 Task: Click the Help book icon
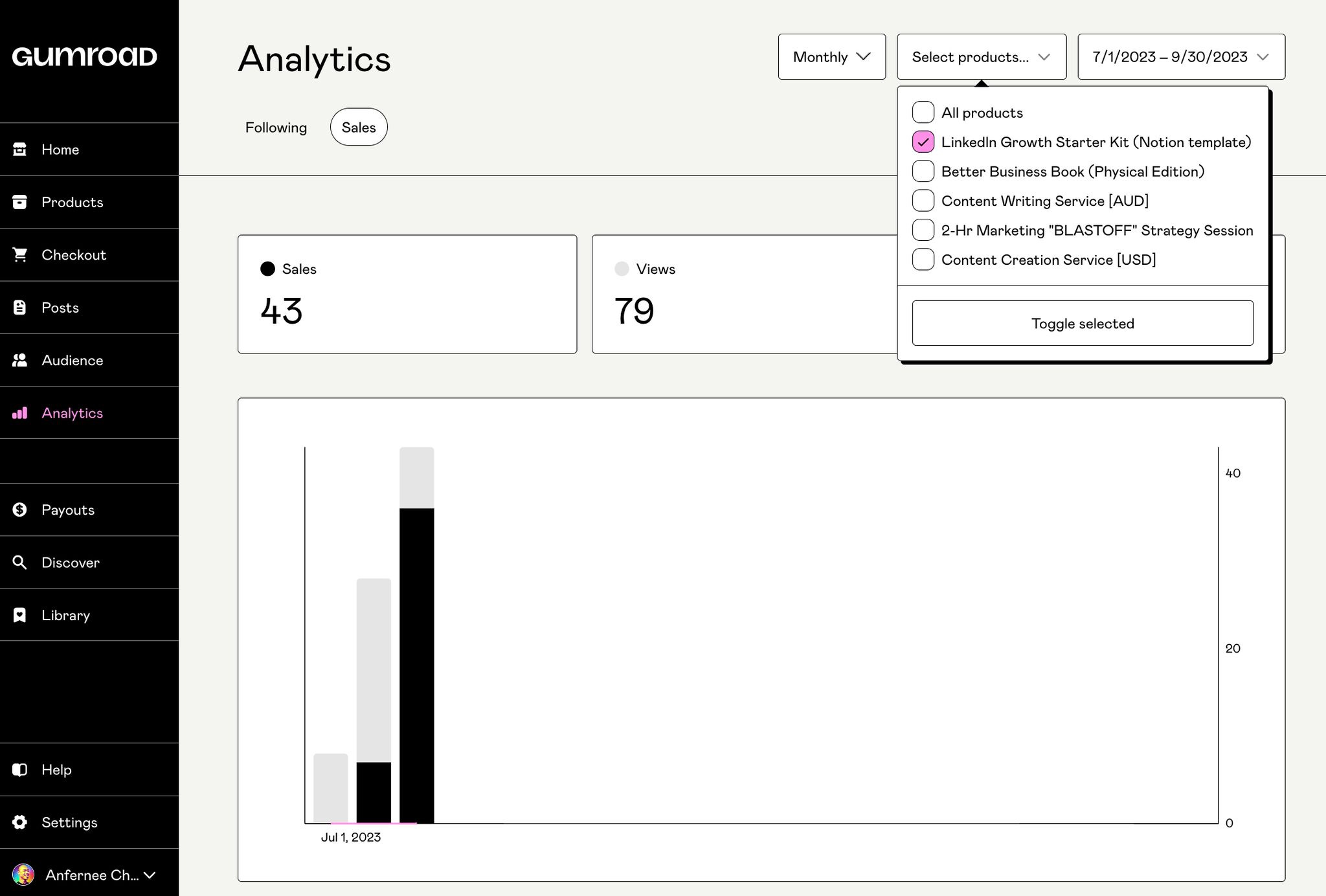pyautogui.click(x=20, y=770)
